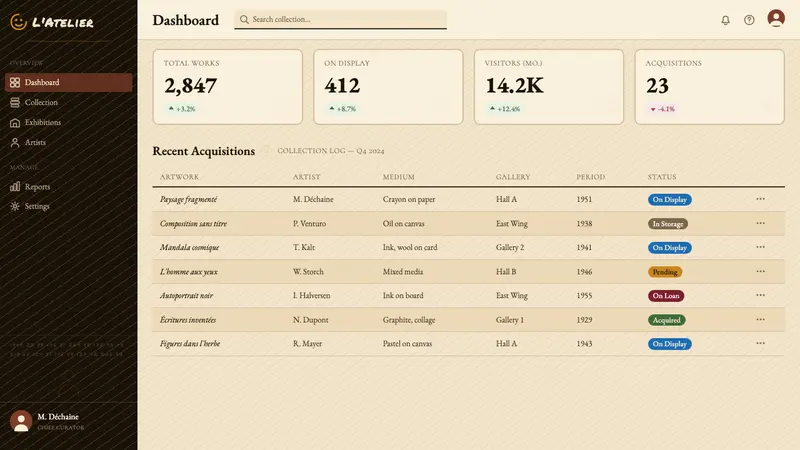
Task: Open more options for Écritures inventées row
Action: pos(760,319)
